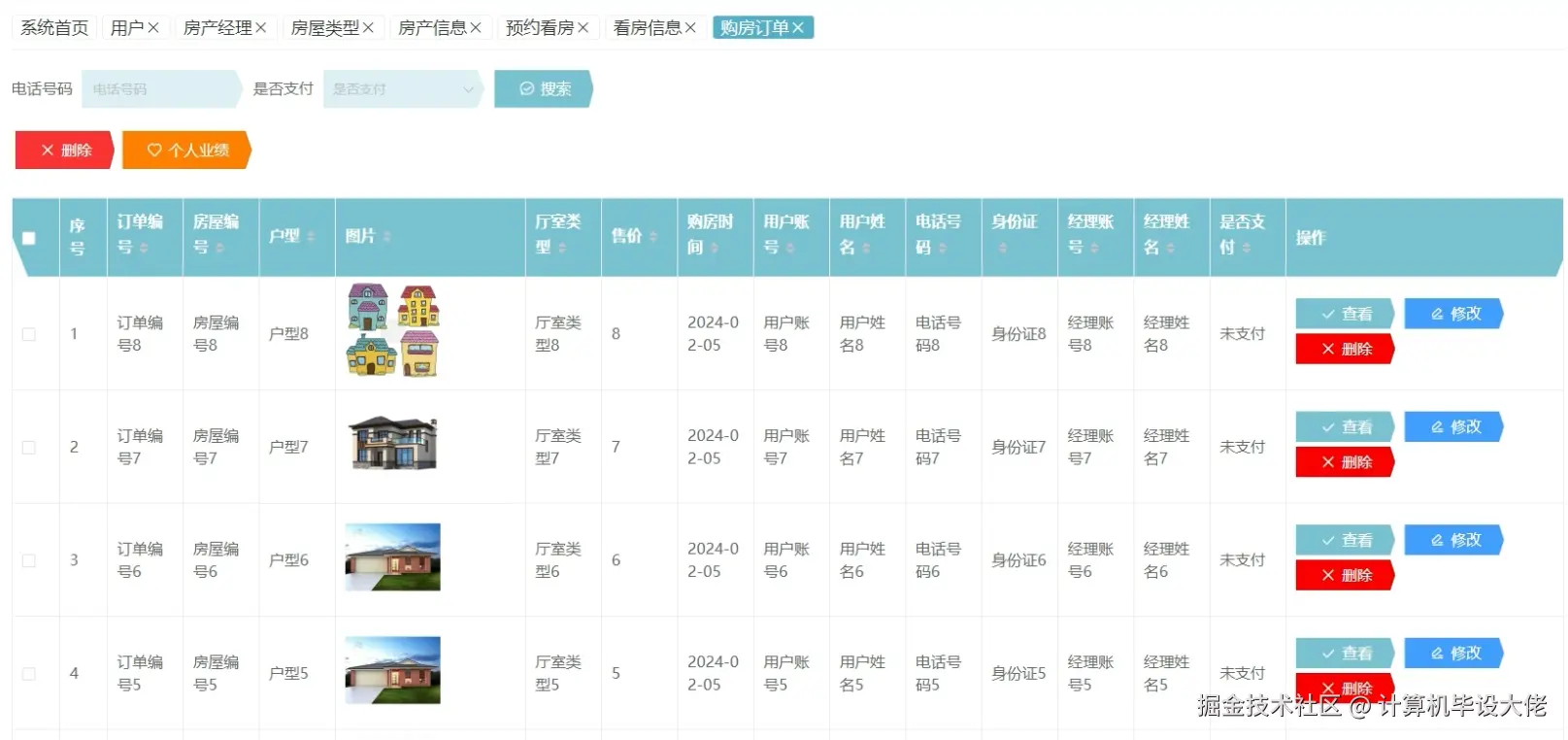Image resolution: width=1568 pixels, height=740 pixels.
Task: Check the checkbox for row 1
Action: tap(29, 334)
